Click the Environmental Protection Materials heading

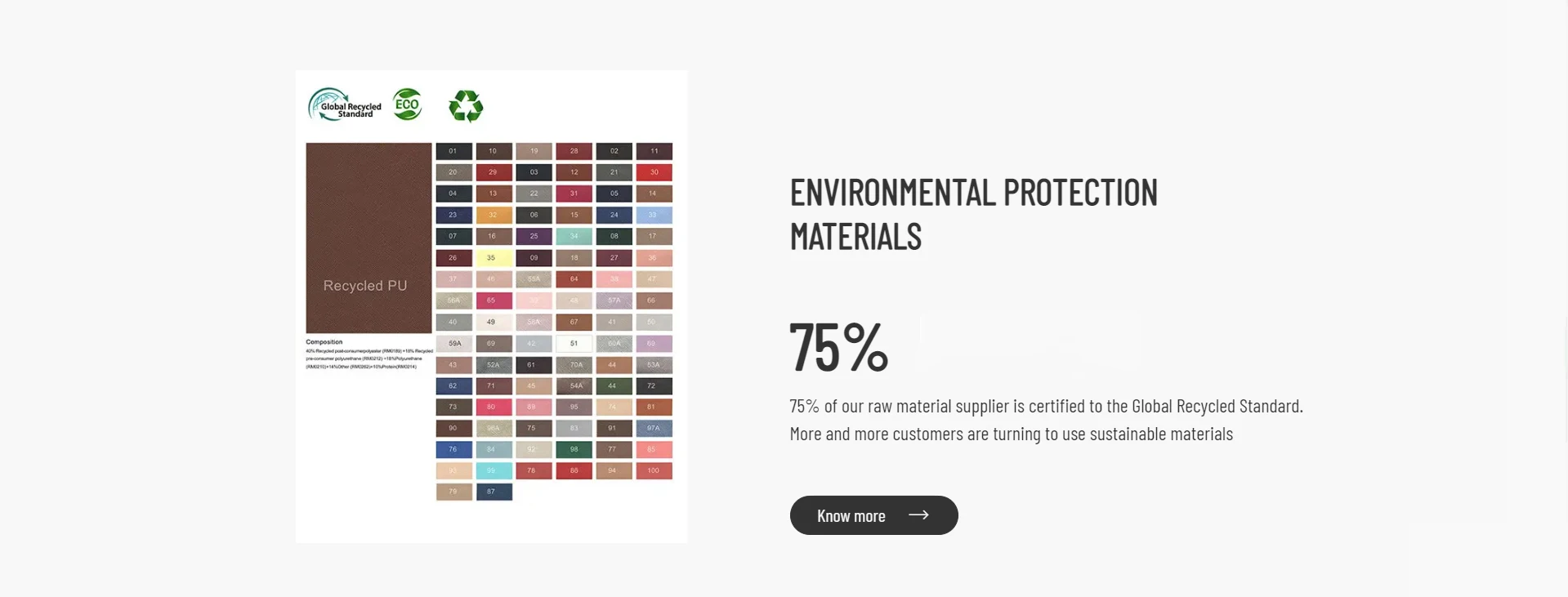pyautogui.click(x=973, y=215)
